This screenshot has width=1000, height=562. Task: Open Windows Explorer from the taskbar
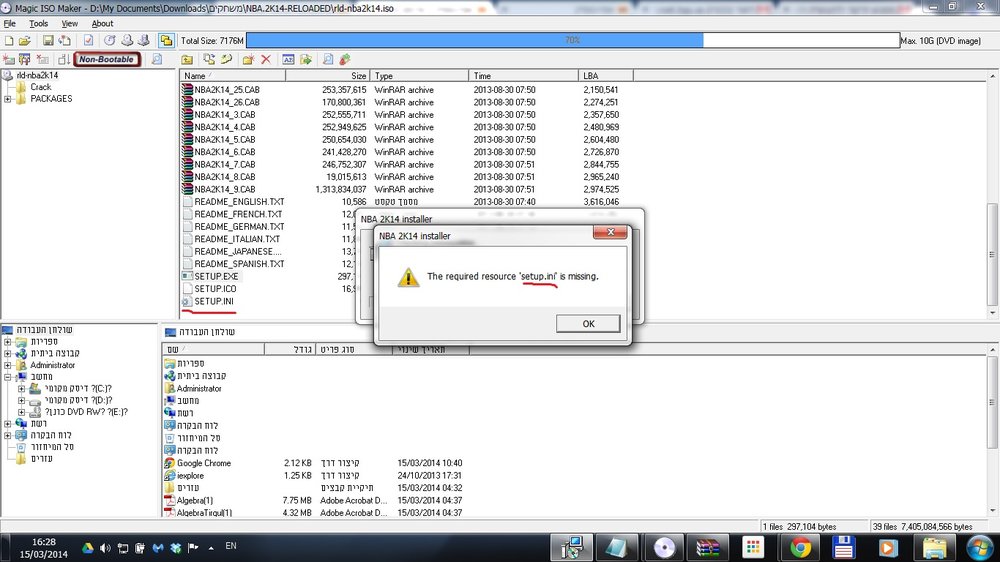point(934,548)
